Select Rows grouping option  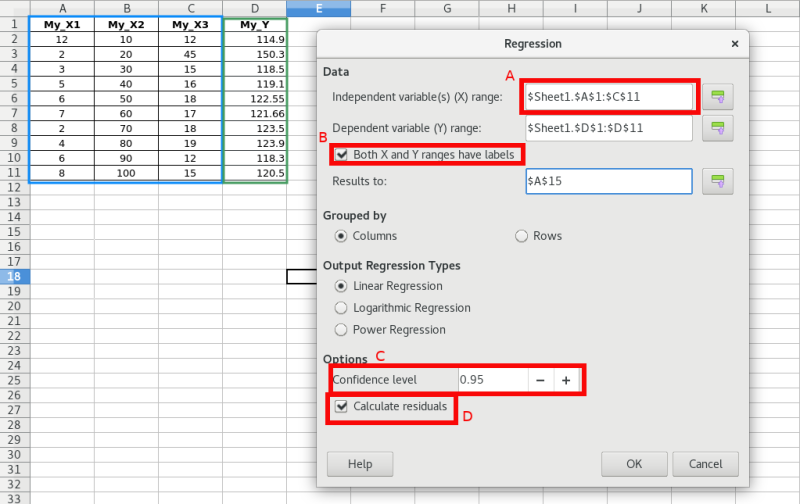click(521, 236)
